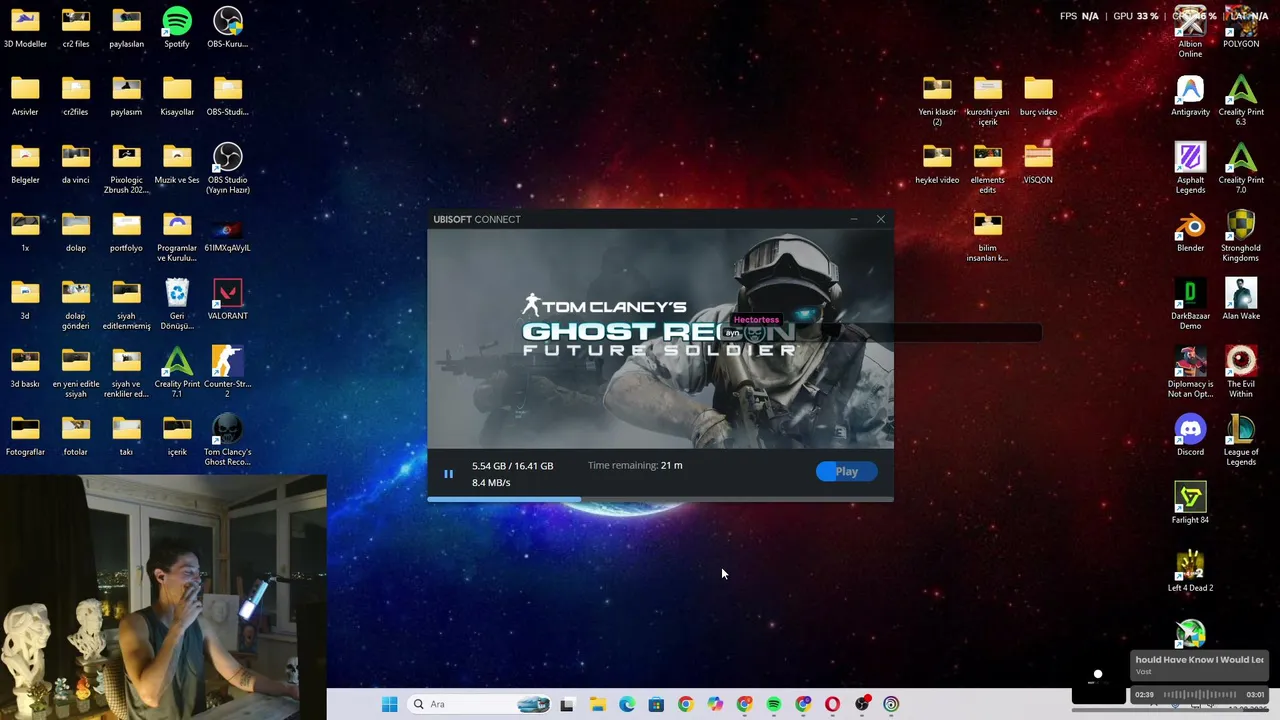Viewport: 1280px width, 720px height.
Task: Open Antigravity desktop shortcut
Action: tap(1190, 96)
